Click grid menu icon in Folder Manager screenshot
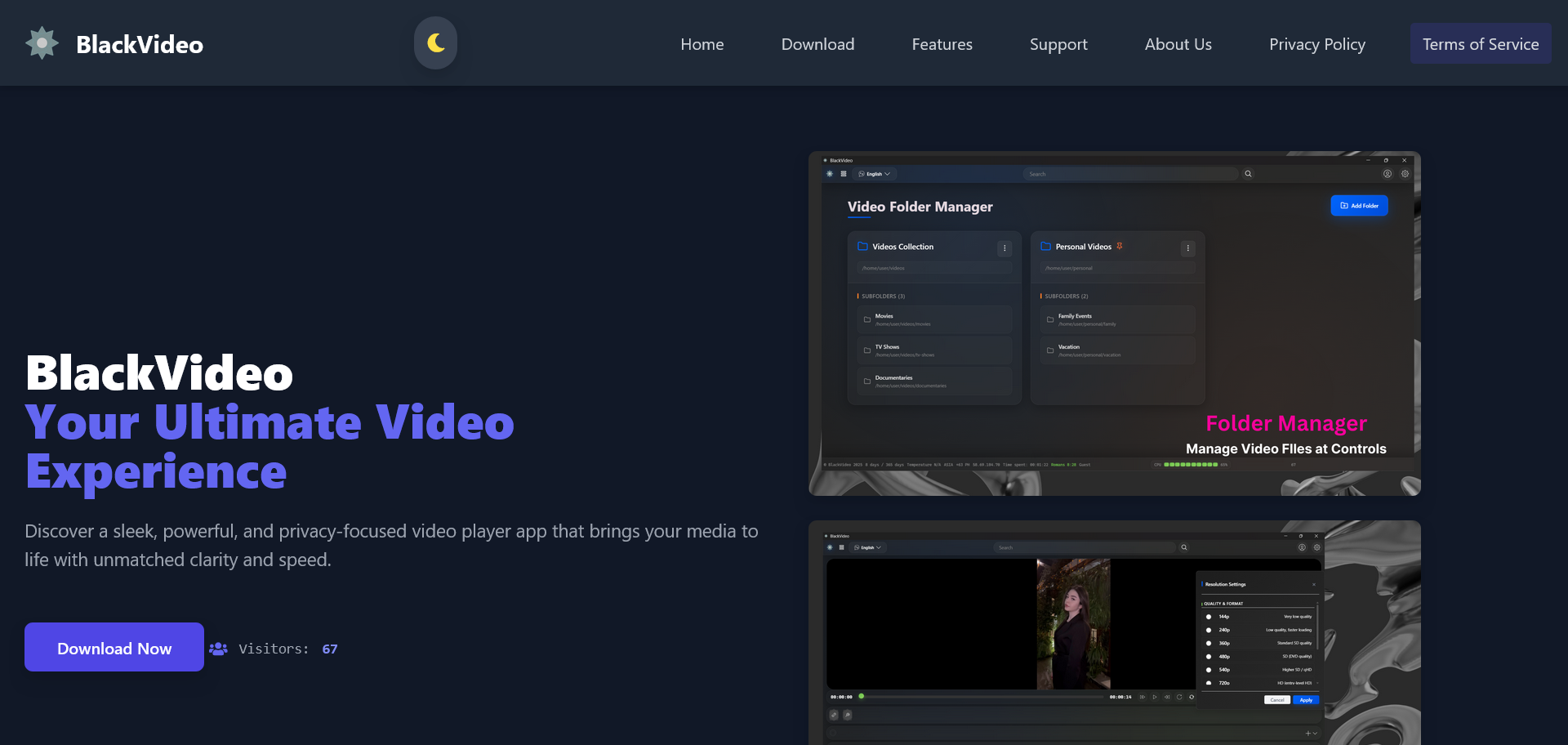The image size is (1568, 745). pos(843,174)
